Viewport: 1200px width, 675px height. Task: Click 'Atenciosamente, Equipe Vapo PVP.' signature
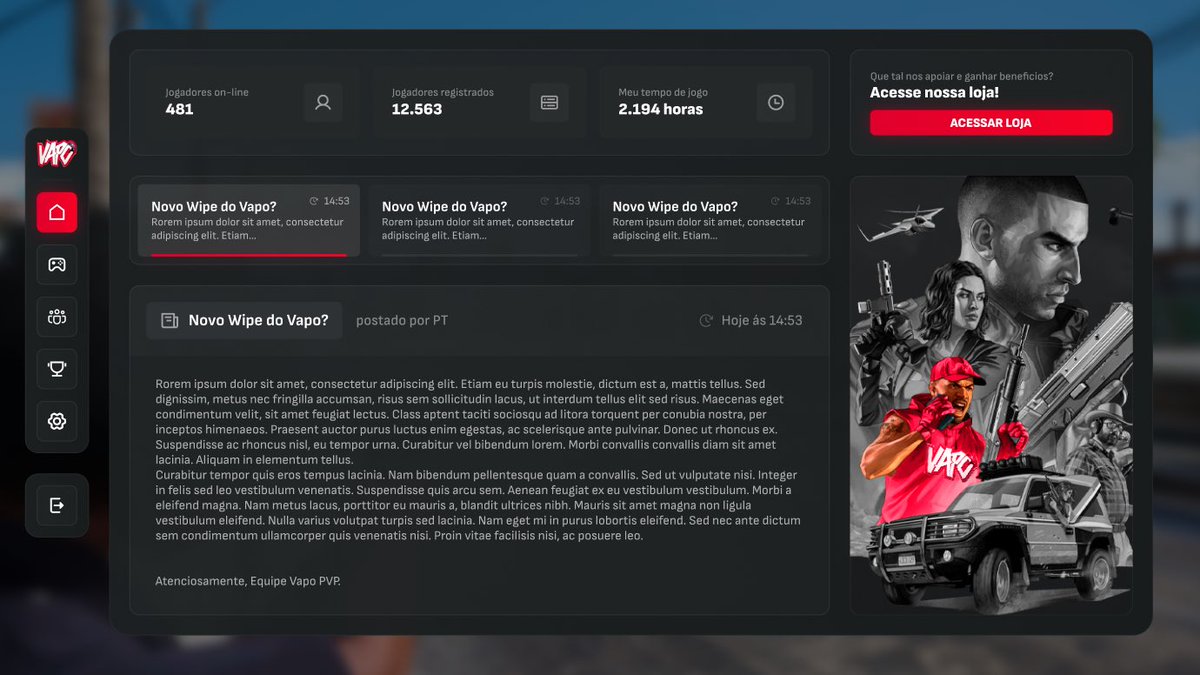tap(248, 581)
